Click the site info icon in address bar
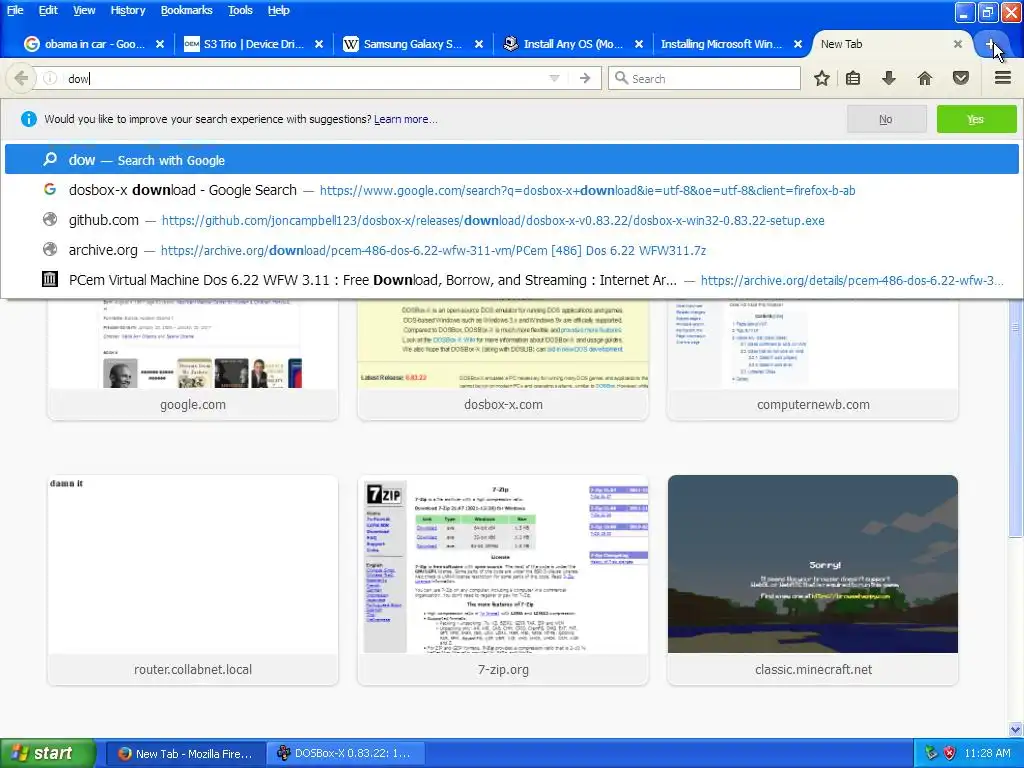The image size is (1024, 768). pos(50,78)
